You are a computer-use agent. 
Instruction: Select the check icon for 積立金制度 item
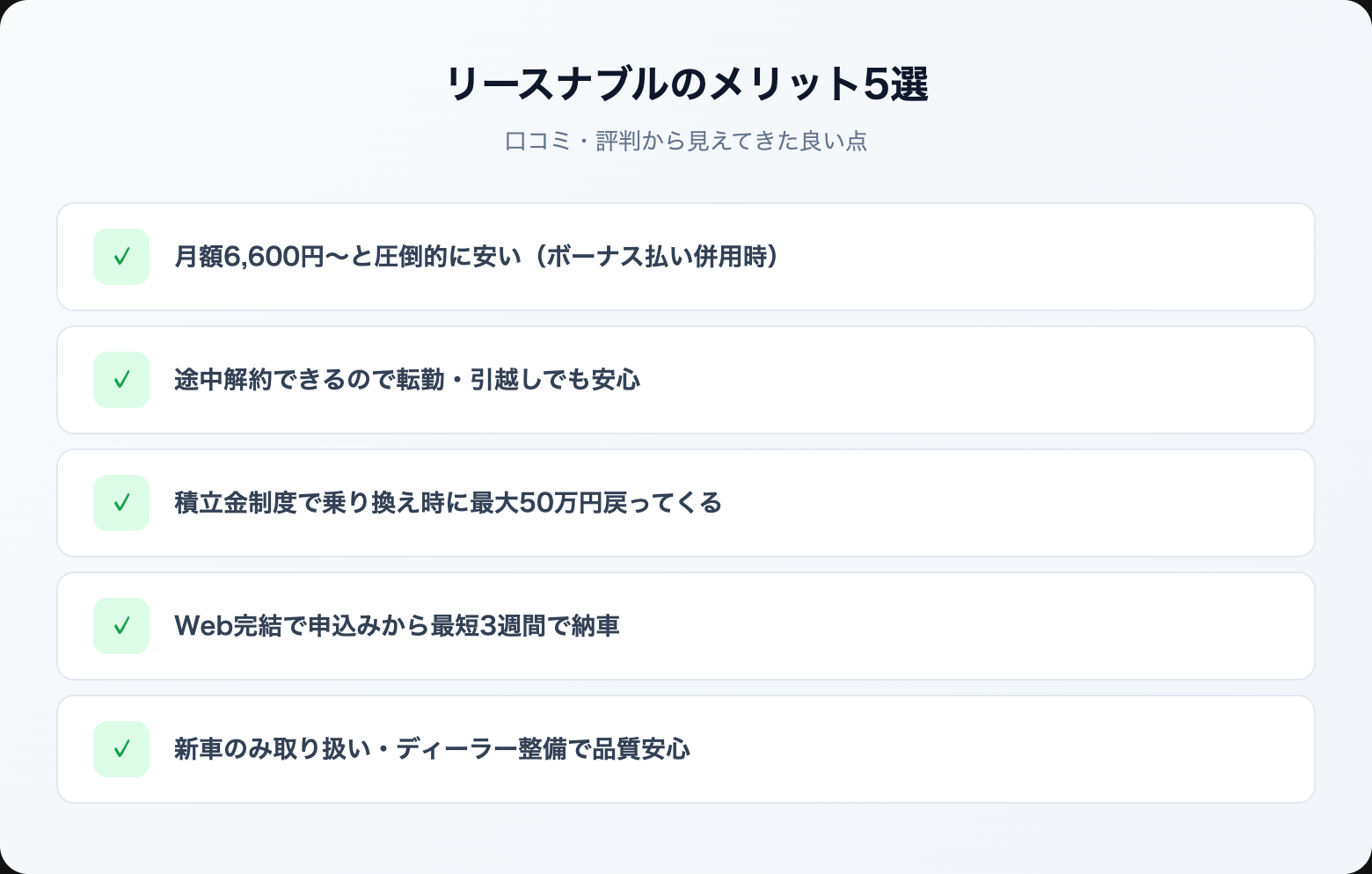[x=121, y=503]
